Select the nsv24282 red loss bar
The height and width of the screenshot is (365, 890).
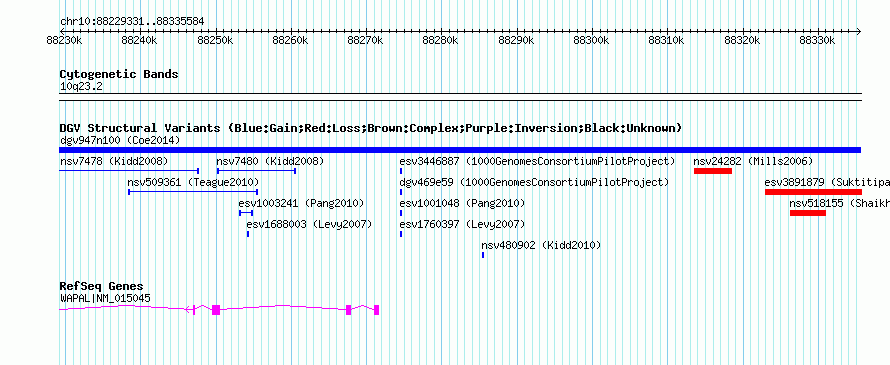point(713,171)
